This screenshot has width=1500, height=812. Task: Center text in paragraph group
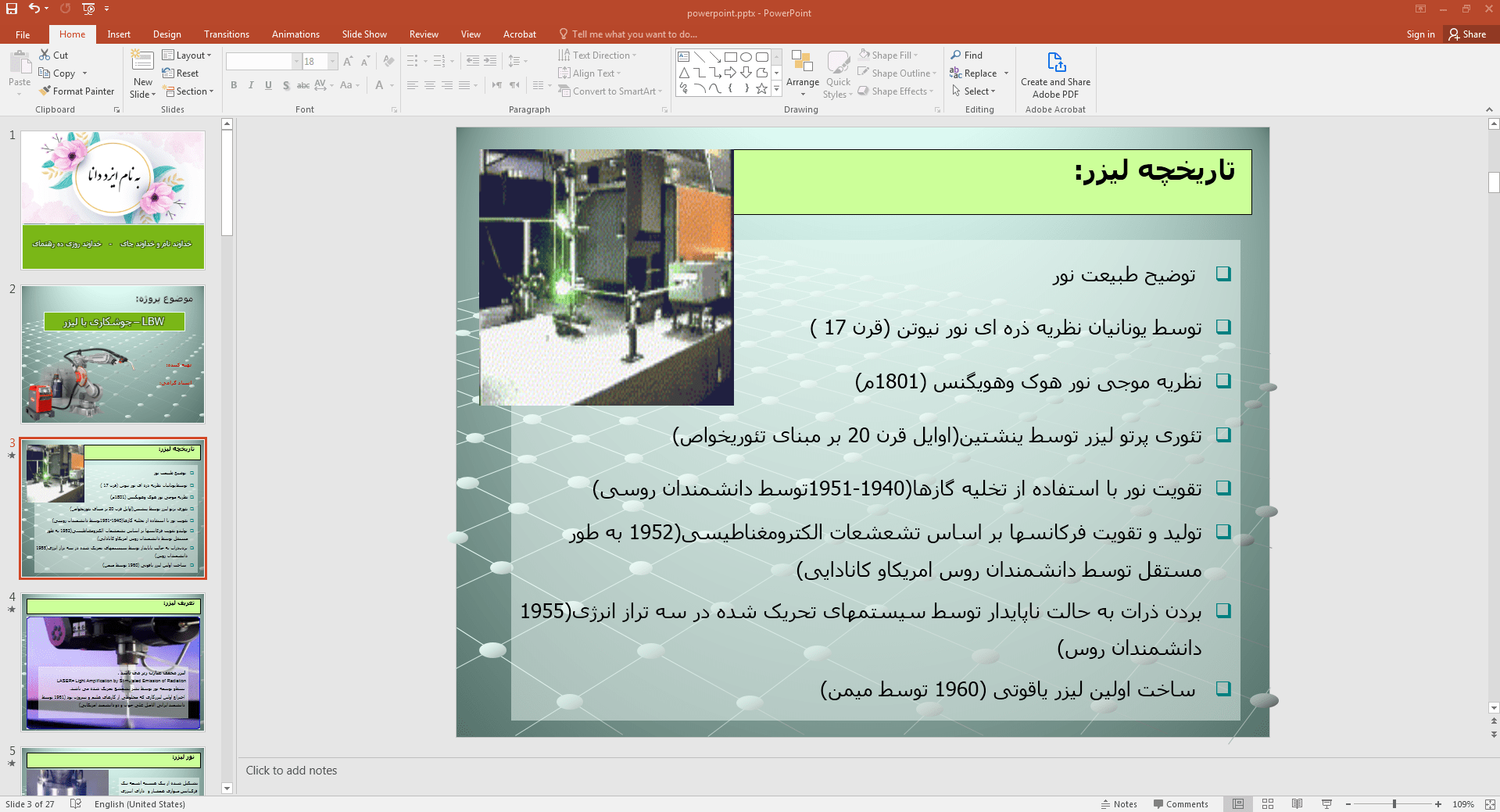pyautogui.click(x=430, y=85)
